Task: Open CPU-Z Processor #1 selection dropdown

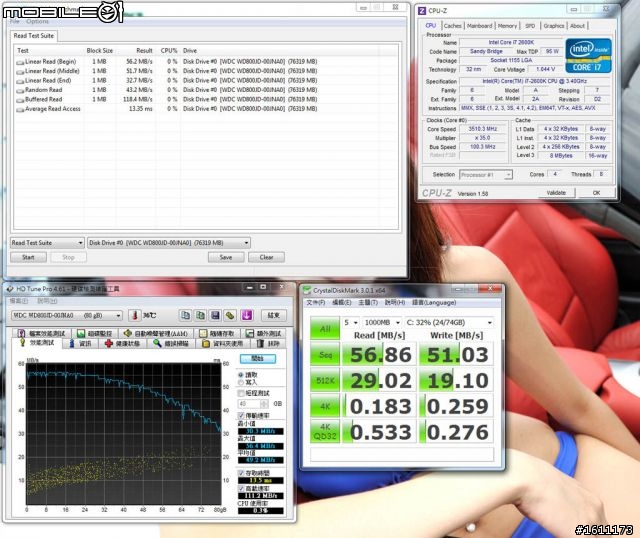Action: click(486, 175)
